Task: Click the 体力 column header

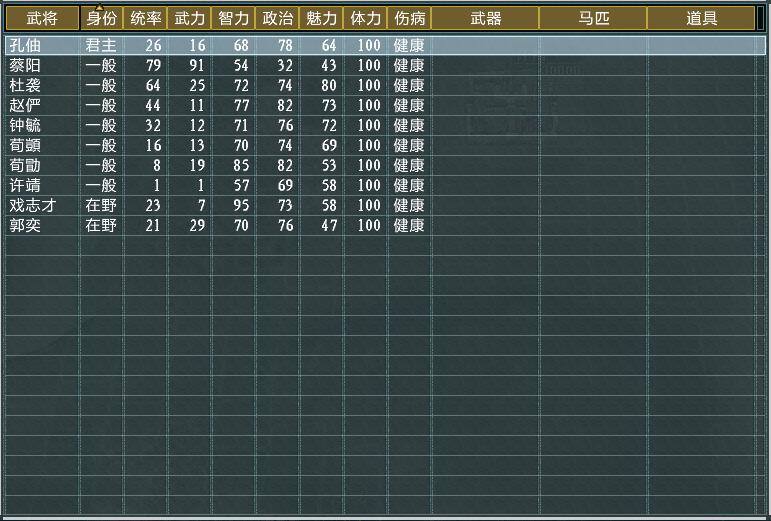Action: click(x=365, y=19)
